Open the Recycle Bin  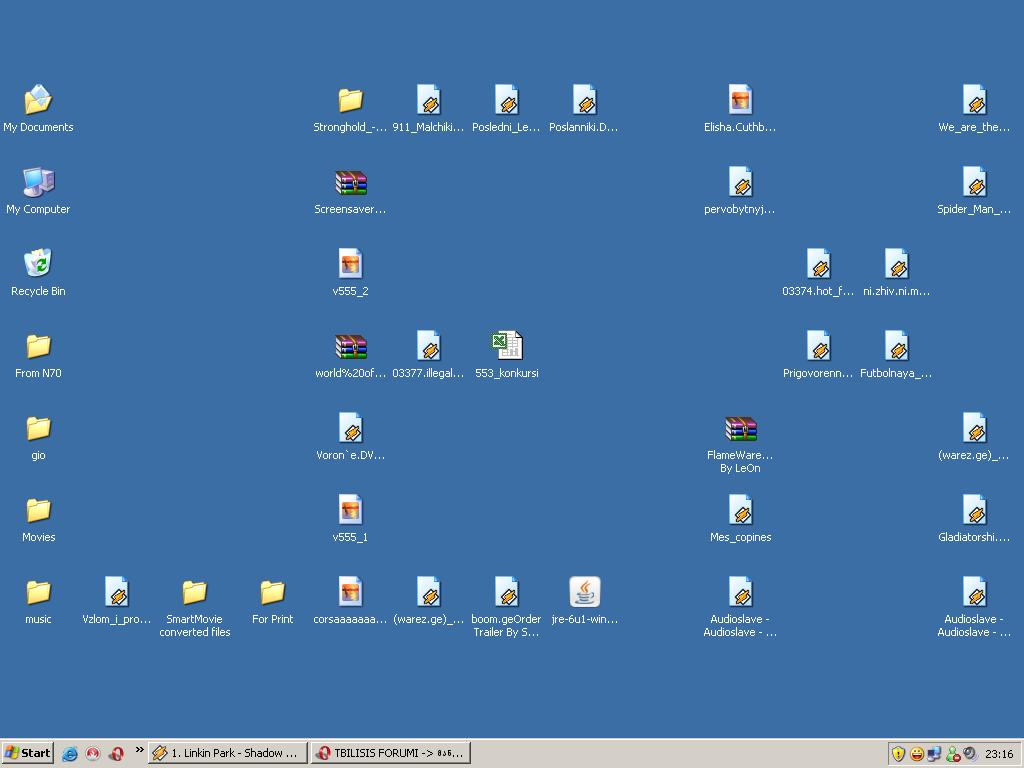tap(38, 266)
